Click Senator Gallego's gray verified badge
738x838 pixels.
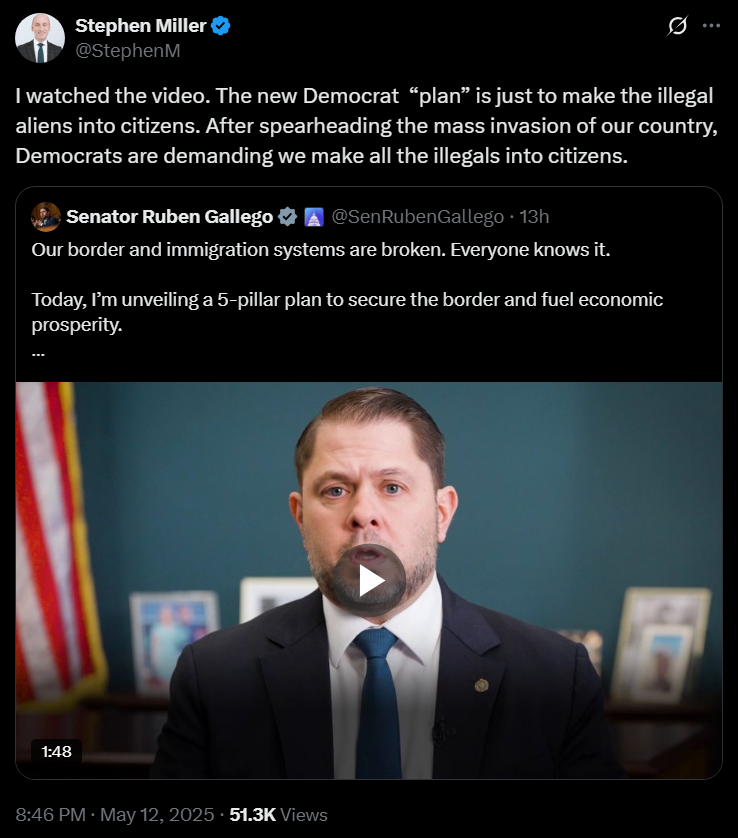pos(288,216)
